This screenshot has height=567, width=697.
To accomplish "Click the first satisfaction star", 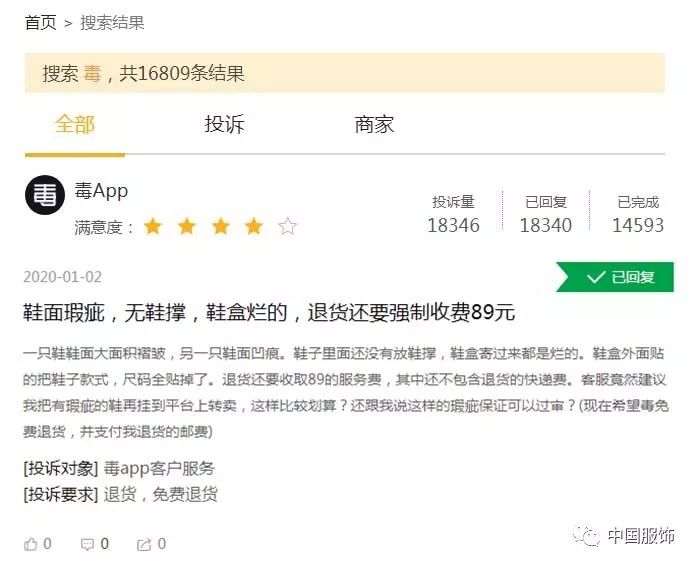I will point(153,227).
